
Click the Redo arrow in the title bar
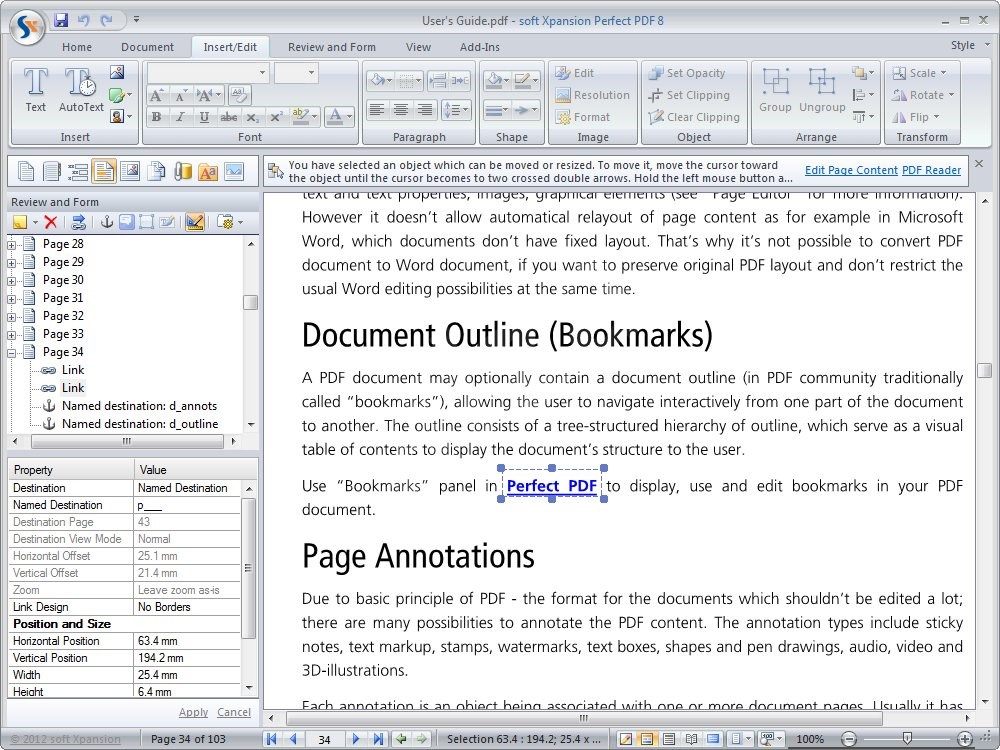[107, 20]
